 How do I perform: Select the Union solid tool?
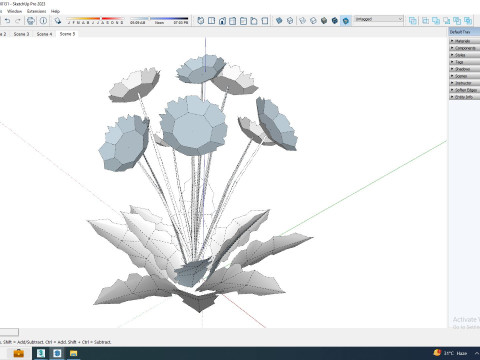point(436,21)
